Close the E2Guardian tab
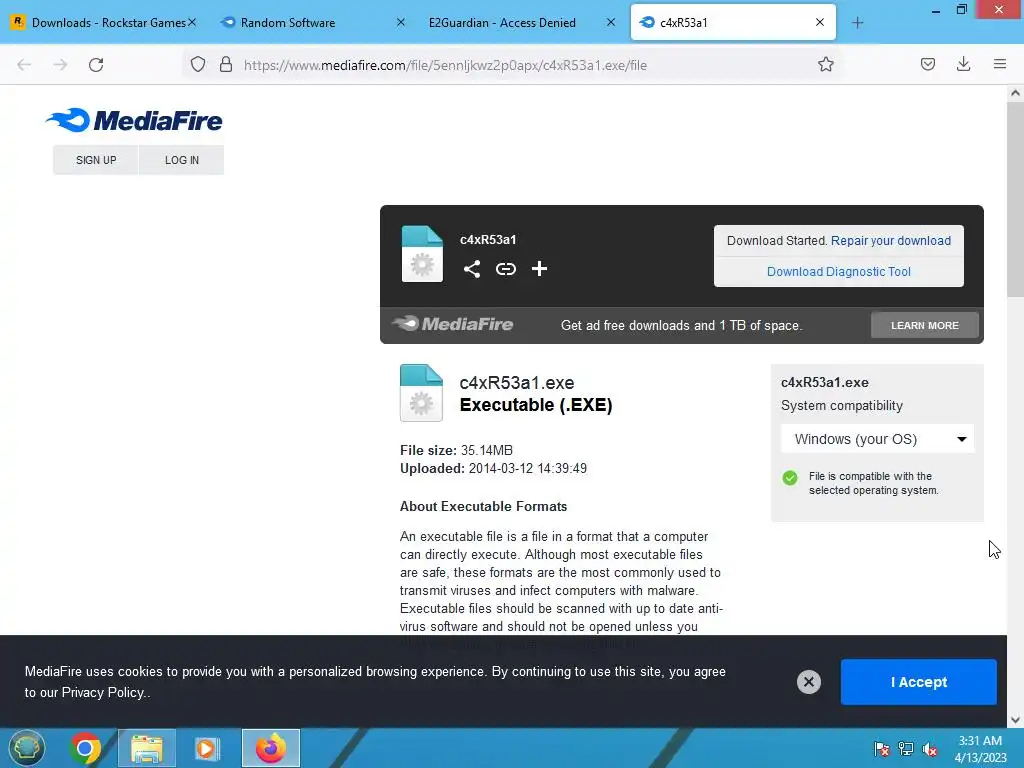 tap(611, 22)
